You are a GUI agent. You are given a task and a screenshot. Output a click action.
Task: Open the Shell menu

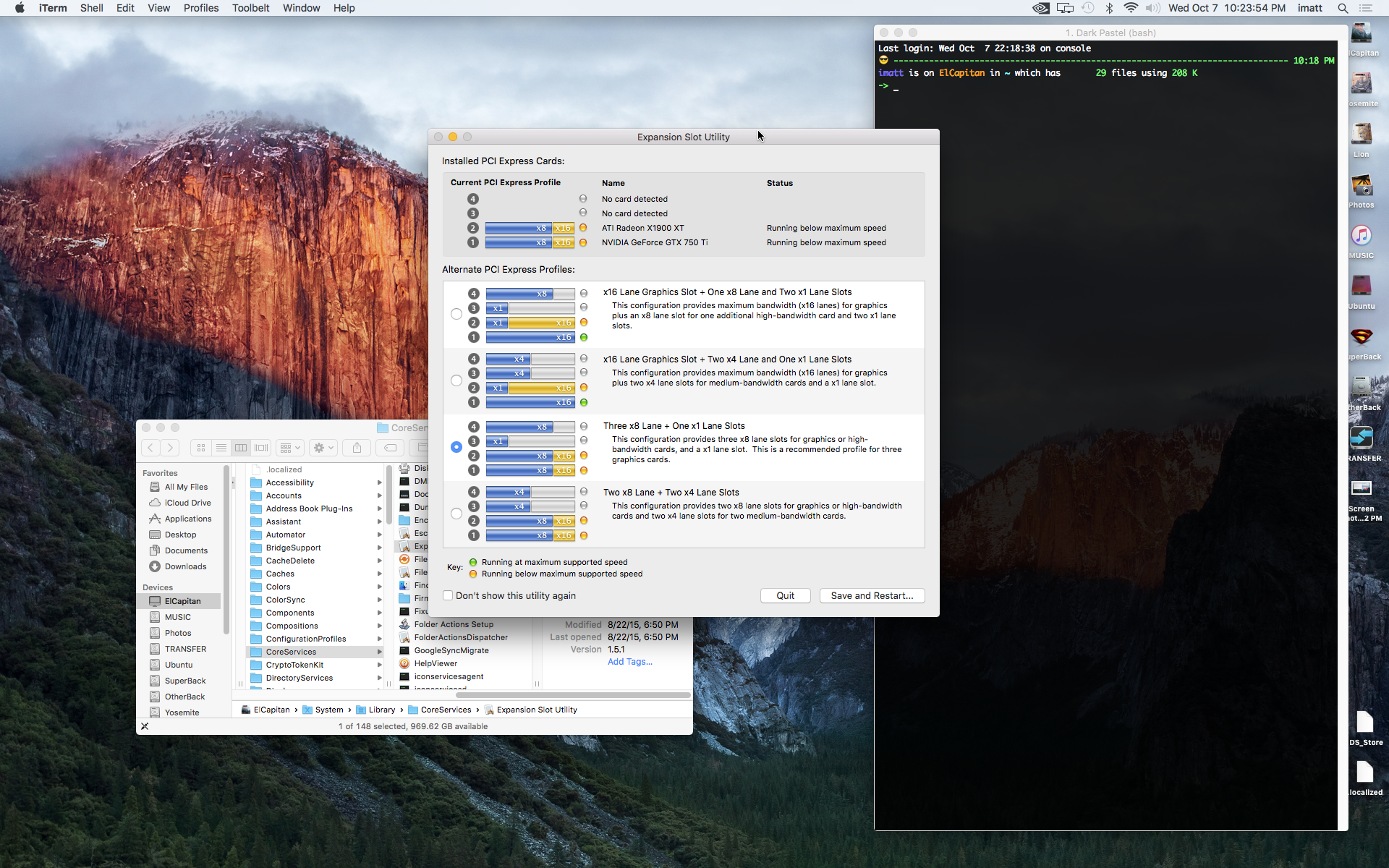click(91, 8)
